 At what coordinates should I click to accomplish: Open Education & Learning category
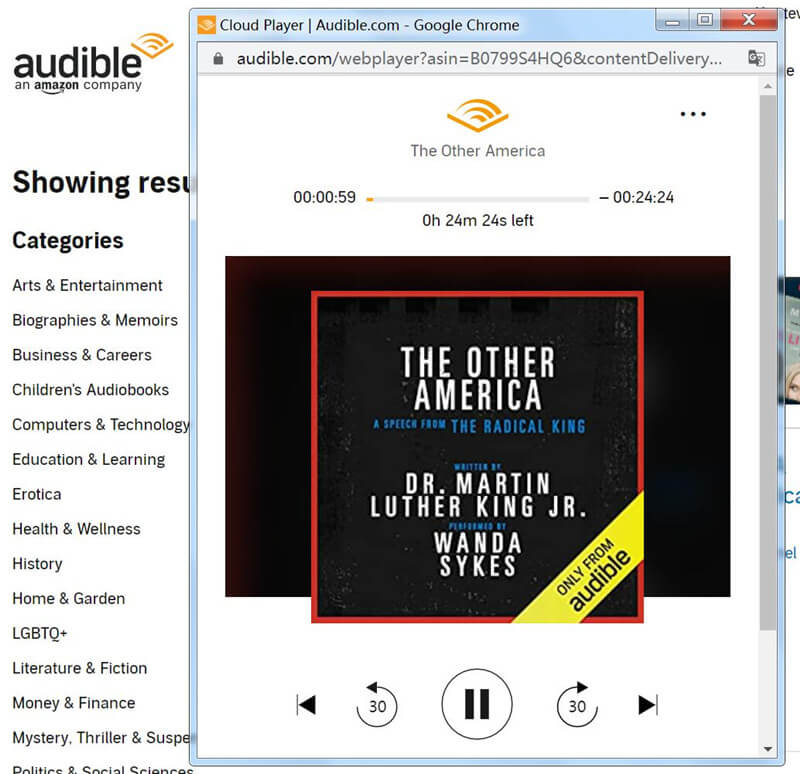click(x=89, y=459)
